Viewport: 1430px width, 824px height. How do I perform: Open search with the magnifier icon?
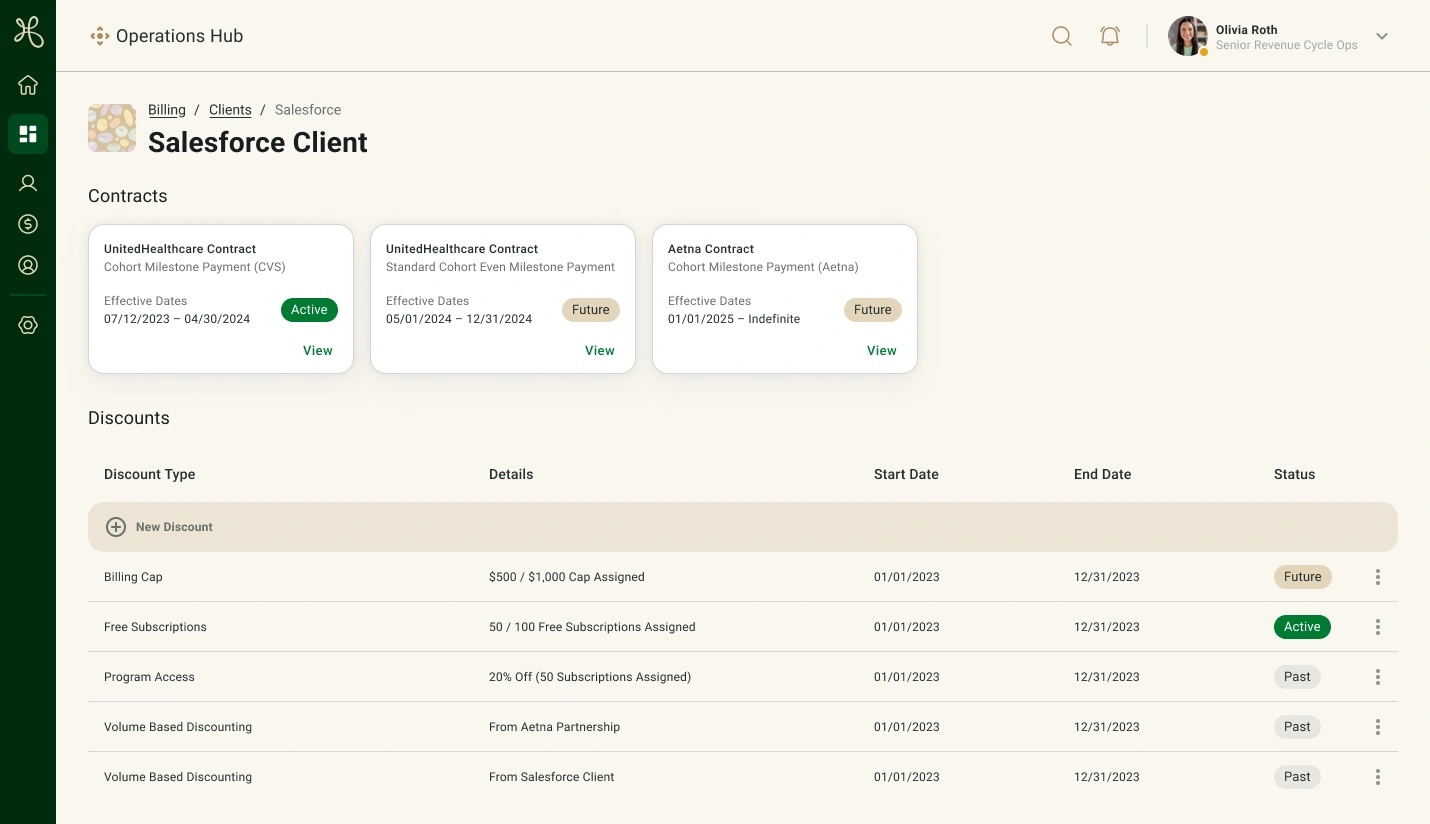click(x=1062, y=36)
